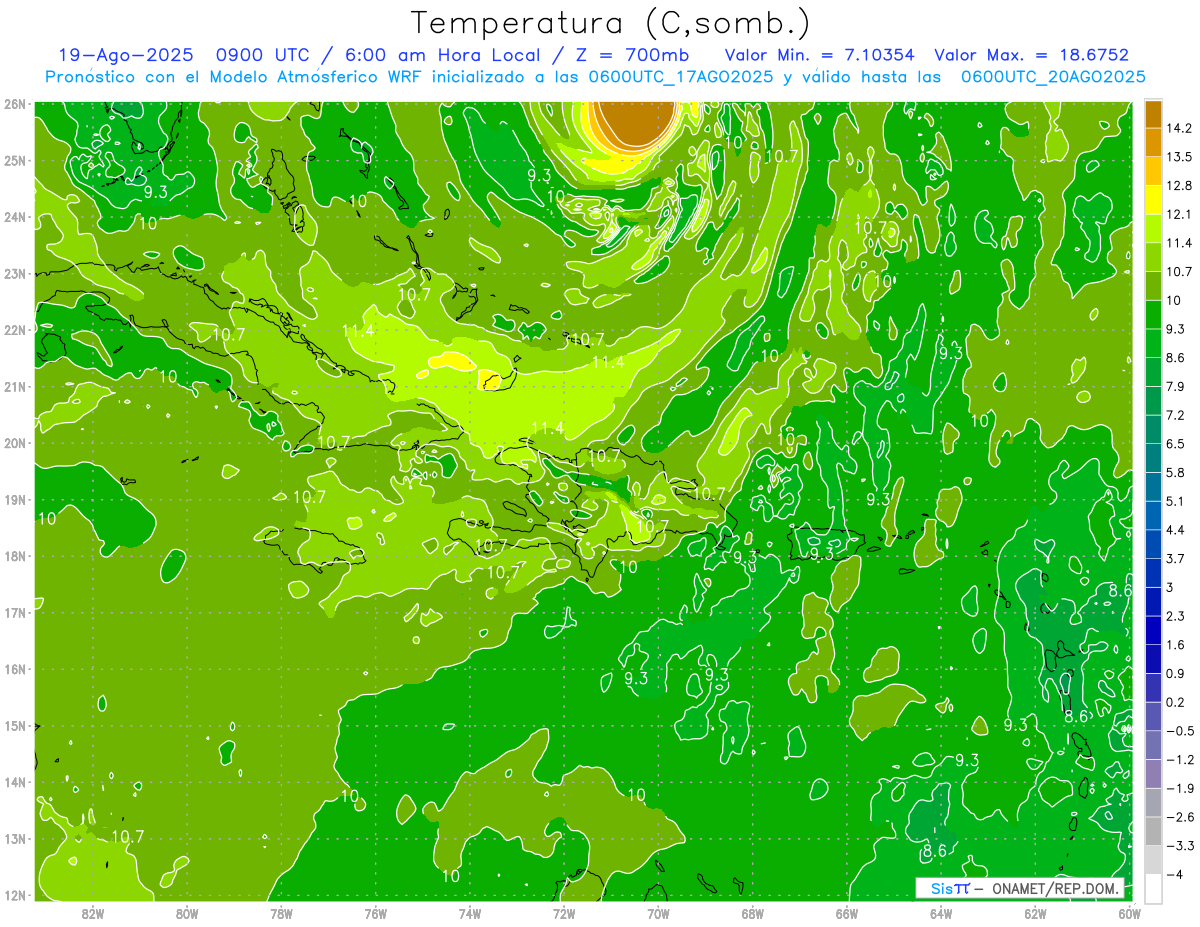Click 'Valor Max. = 18.6752' value

coord(1032,54)
